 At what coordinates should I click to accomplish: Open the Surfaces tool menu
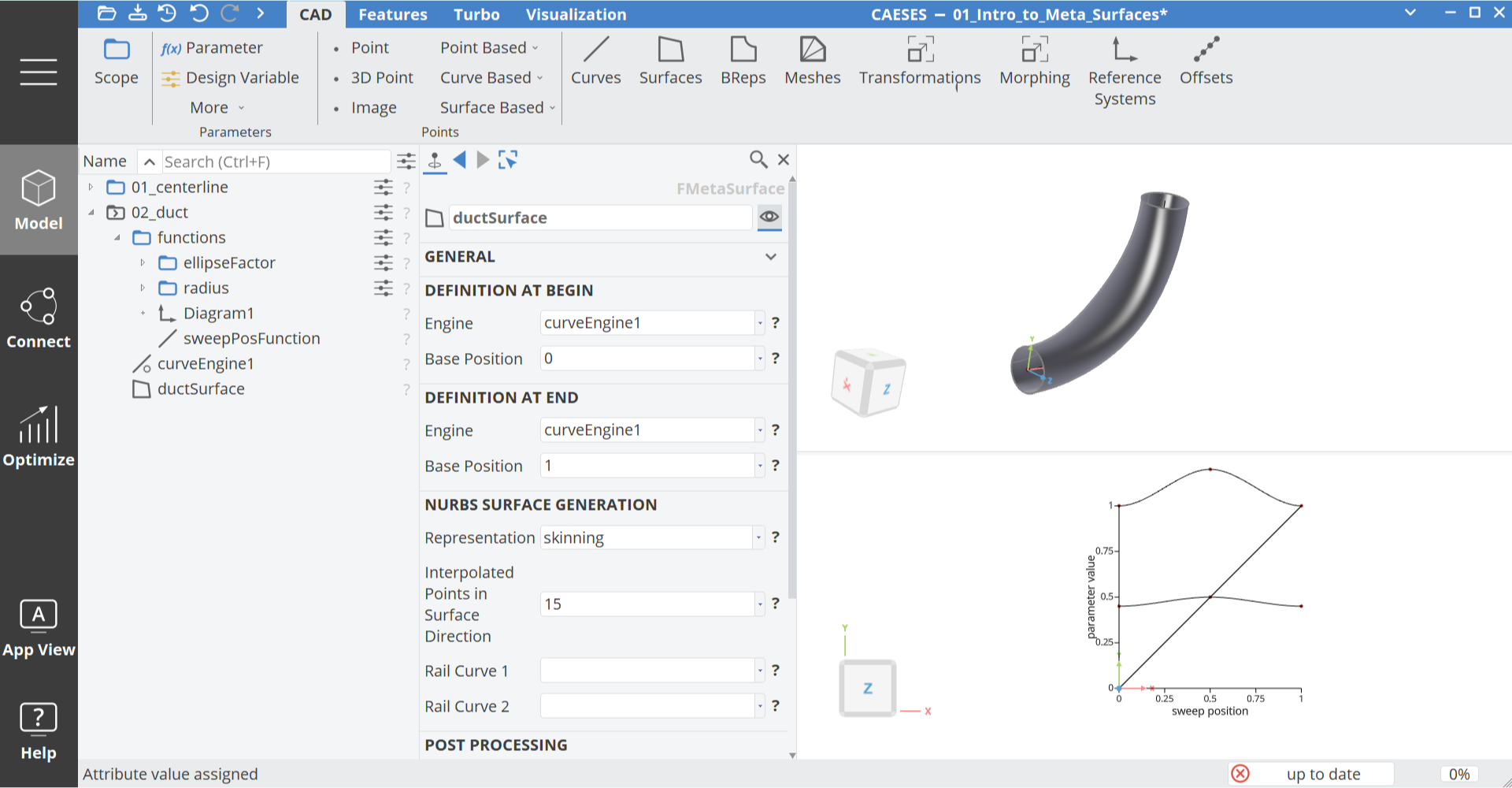(x=670, y=60)
